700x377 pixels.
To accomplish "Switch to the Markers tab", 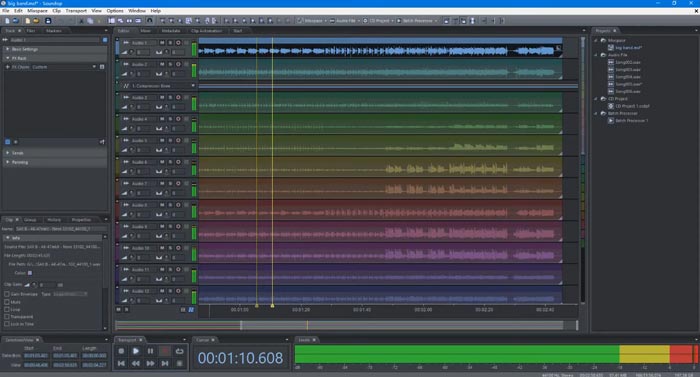I will [54, 31].
